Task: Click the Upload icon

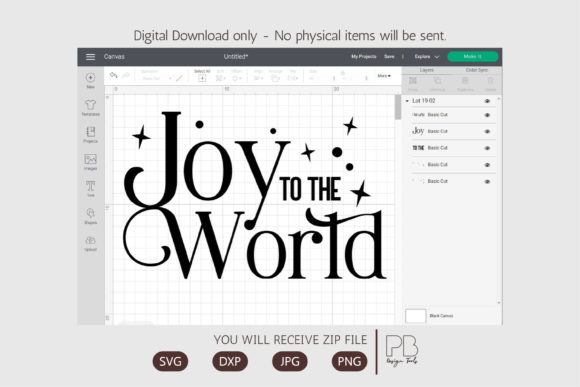Action: (90, 240)
